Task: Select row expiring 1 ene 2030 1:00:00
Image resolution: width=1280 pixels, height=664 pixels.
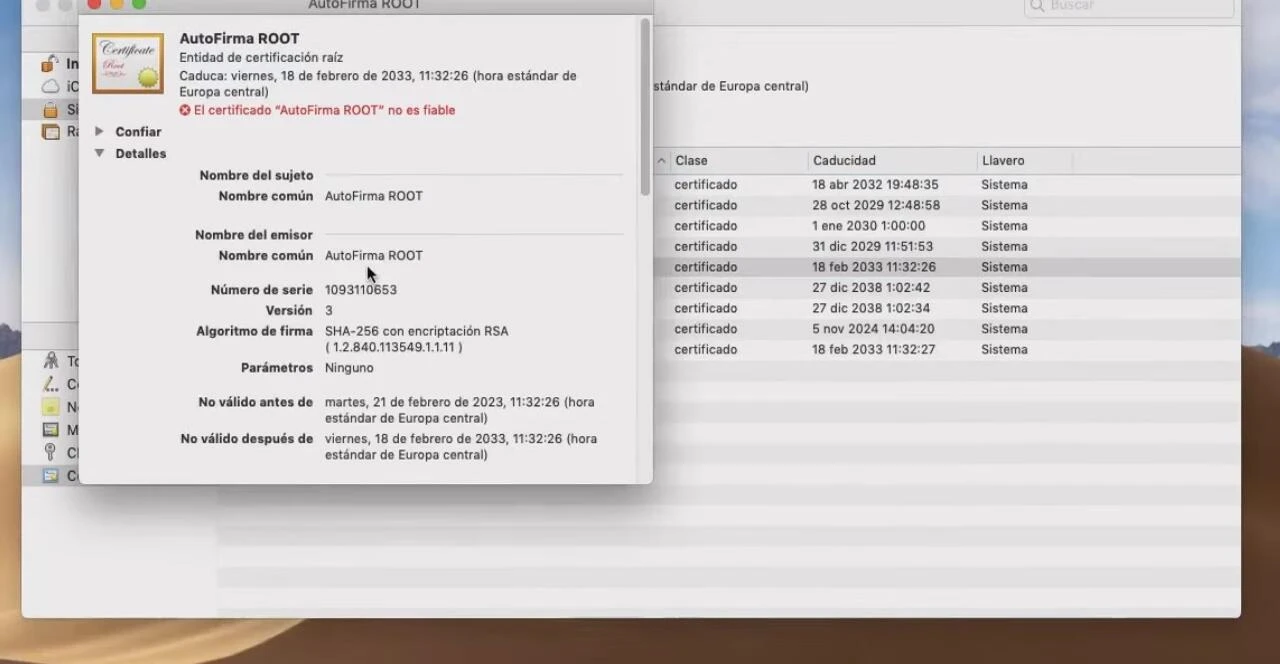Action: point(946,226)
